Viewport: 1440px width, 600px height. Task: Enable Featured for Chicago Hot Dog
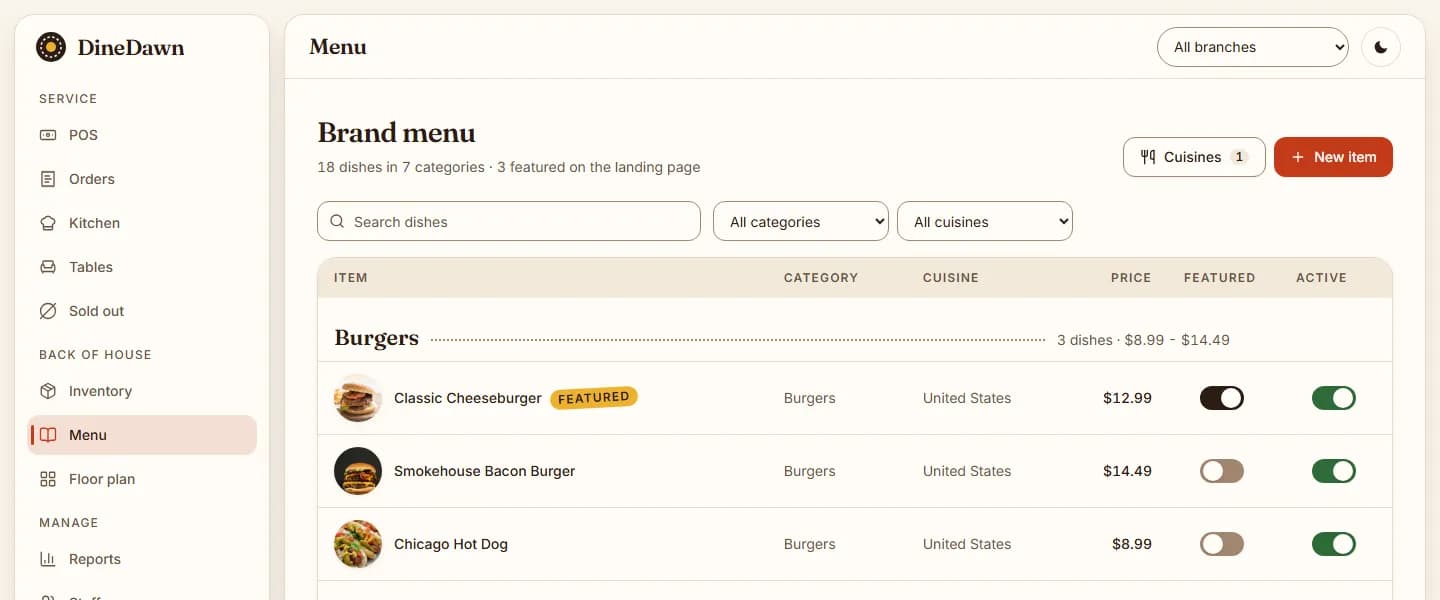click(1222, 544)
